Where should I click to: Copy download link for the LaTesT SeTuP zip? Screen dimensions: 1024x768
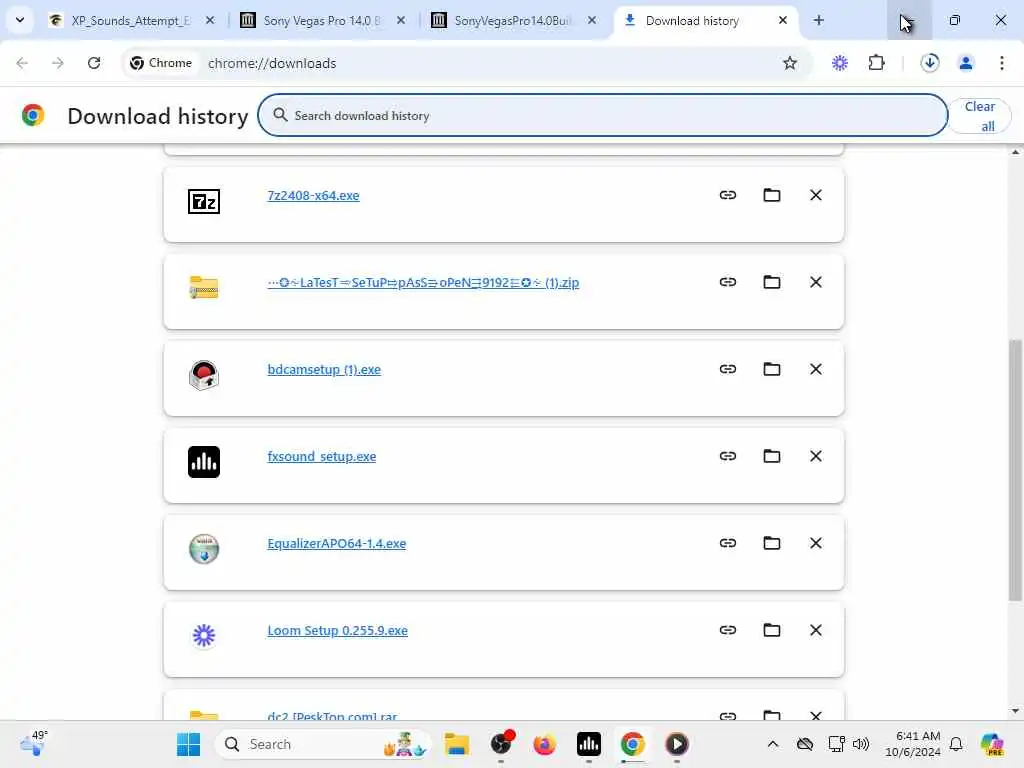tap(728, 282)
